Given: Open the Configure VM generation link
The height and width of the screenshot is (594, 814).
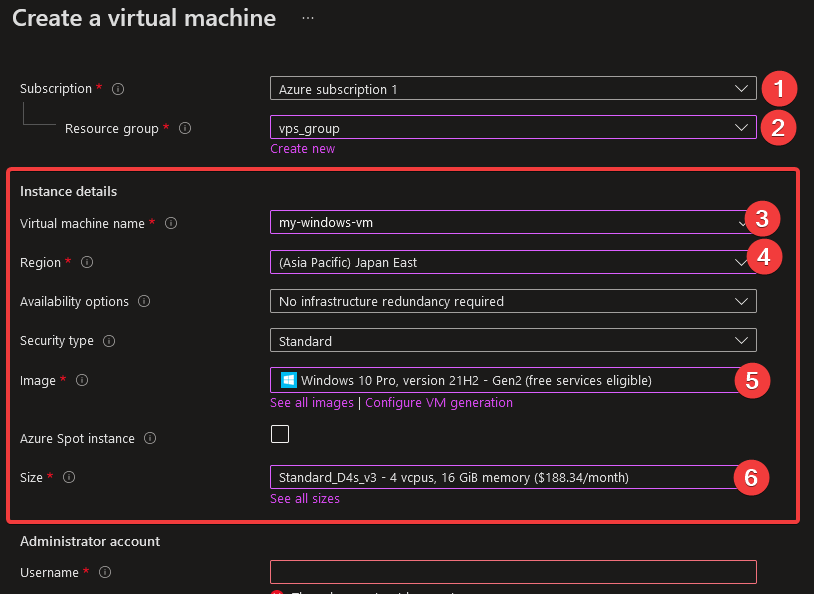Looking at the screenshot, I should click(439, 402).
